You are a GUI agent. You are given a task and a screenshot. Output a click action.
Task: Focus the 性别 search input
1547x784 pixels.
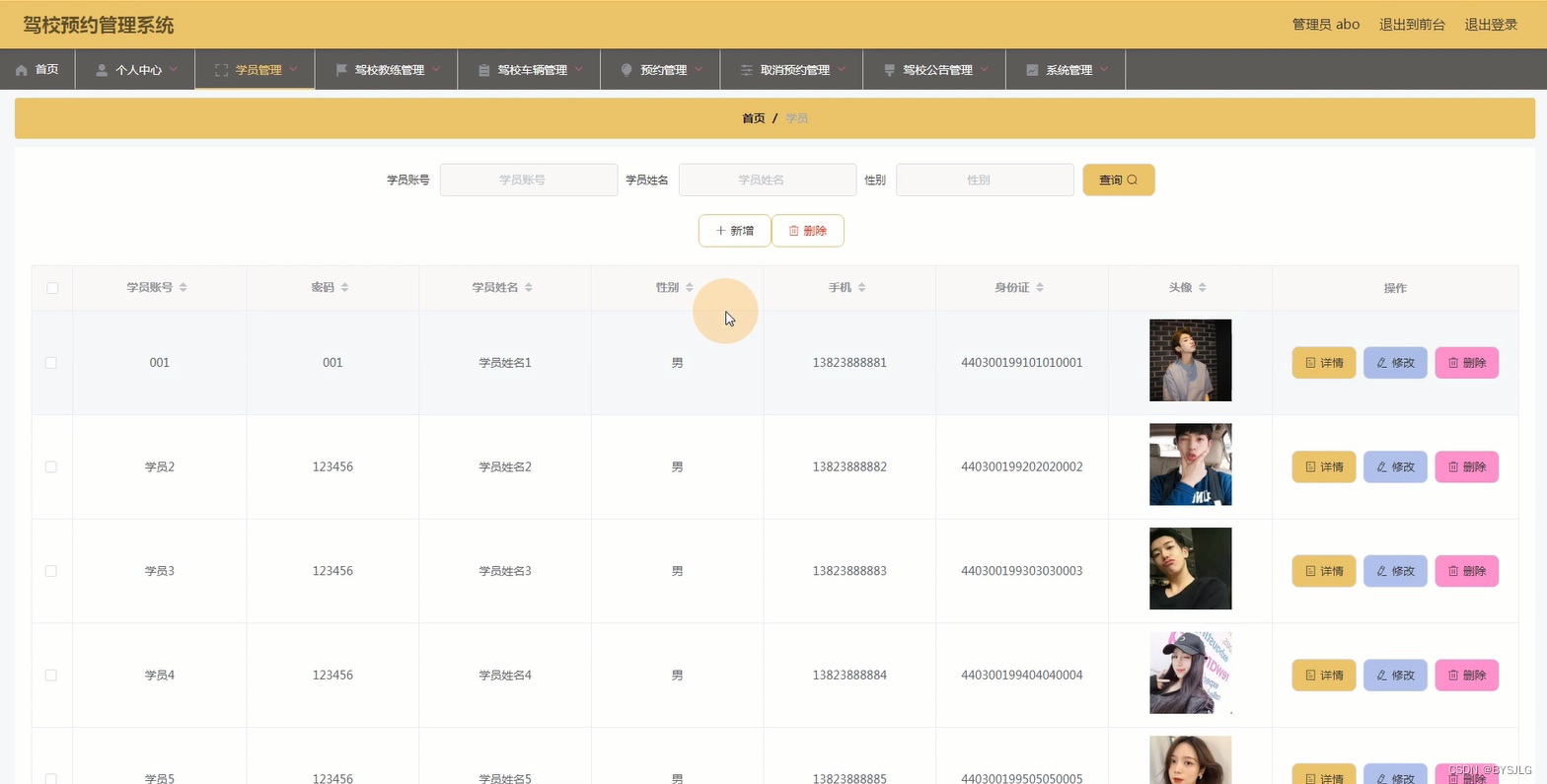point(985,179)
